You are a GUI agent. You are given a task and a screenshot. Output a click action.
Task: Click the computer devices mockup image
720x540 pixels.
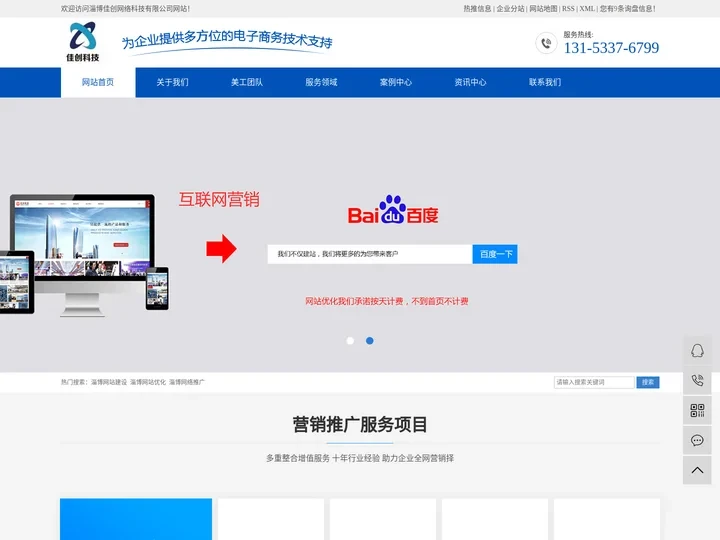[84, 255]
